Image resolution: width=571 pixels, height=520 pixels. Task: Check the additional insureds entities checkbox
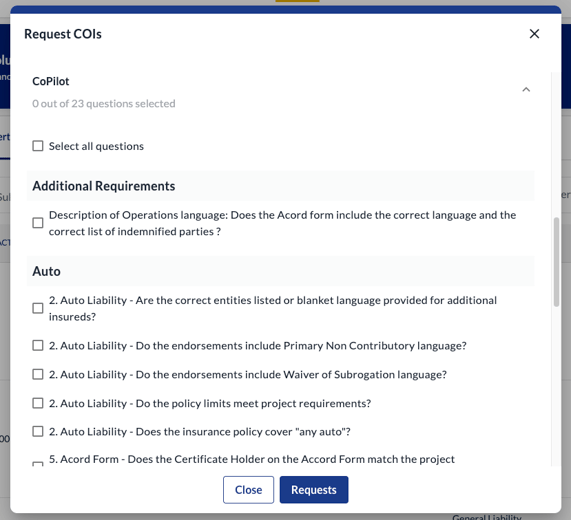(38, 308)
